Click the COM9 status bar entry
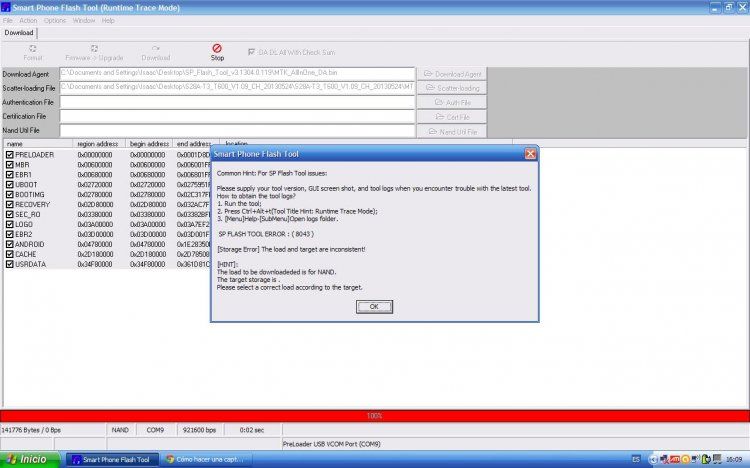Viewport: 750px width, 468px height. coord(155,430)
